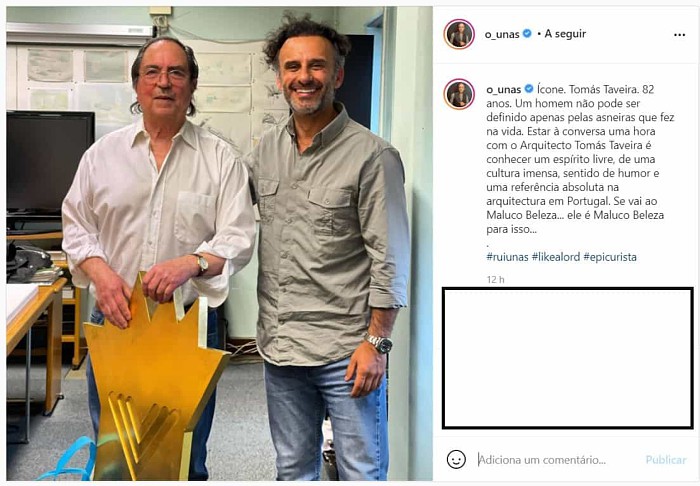Toggle the 'A seguir' following status
Screen dimensions: 700x486
[x=565, y=34]
